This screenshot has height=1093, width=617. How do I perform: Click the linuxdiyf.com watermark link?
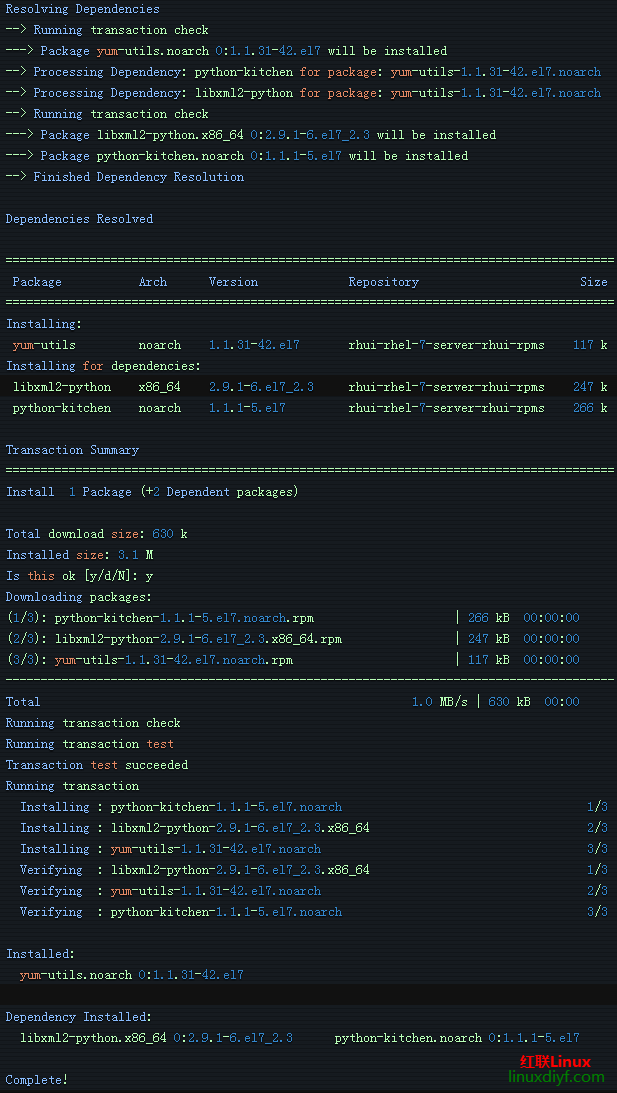pyautogui.click(x=556, y=1077)
